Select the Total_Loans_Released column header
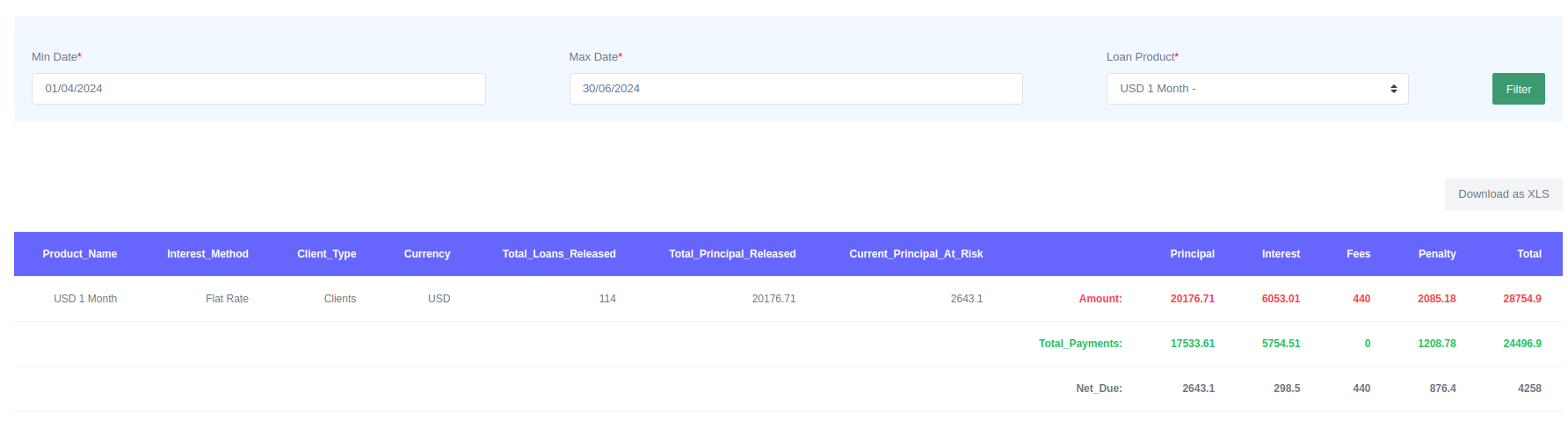Screen dimensions: 1568x421 (559, 254)
